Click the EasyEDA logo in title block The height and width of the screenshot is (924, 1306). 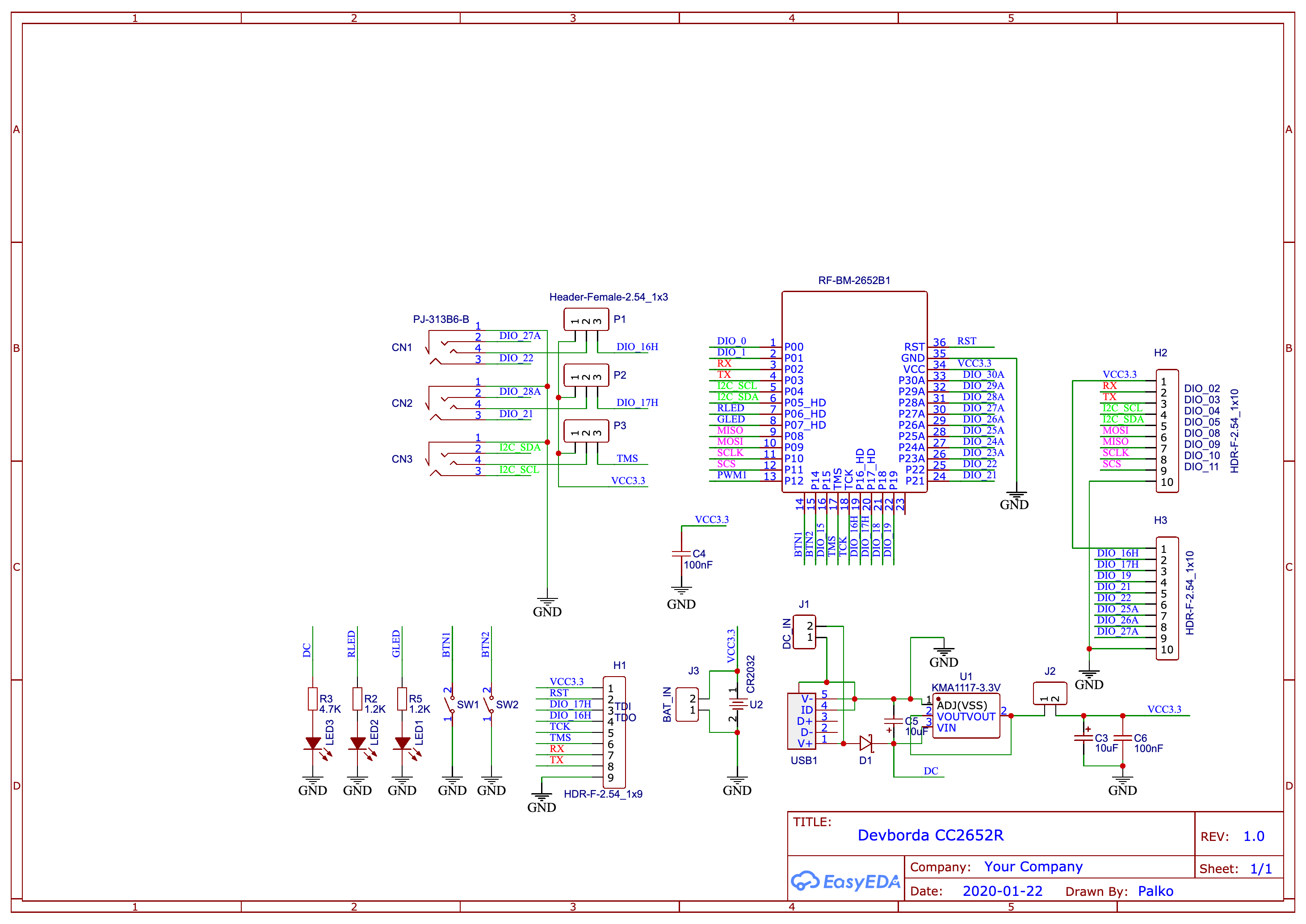(845, 881)
